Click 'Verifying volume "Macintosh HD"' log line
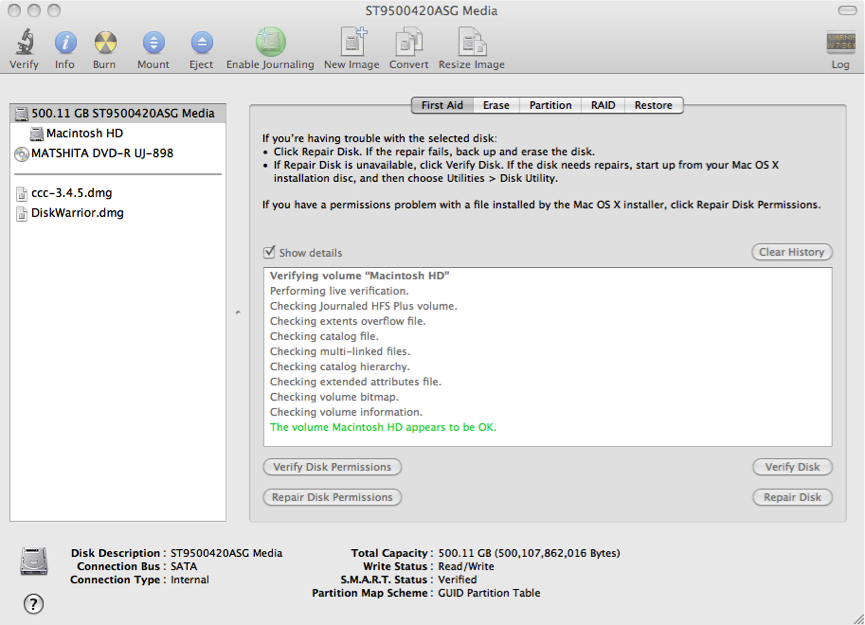 tap(359, 275)
